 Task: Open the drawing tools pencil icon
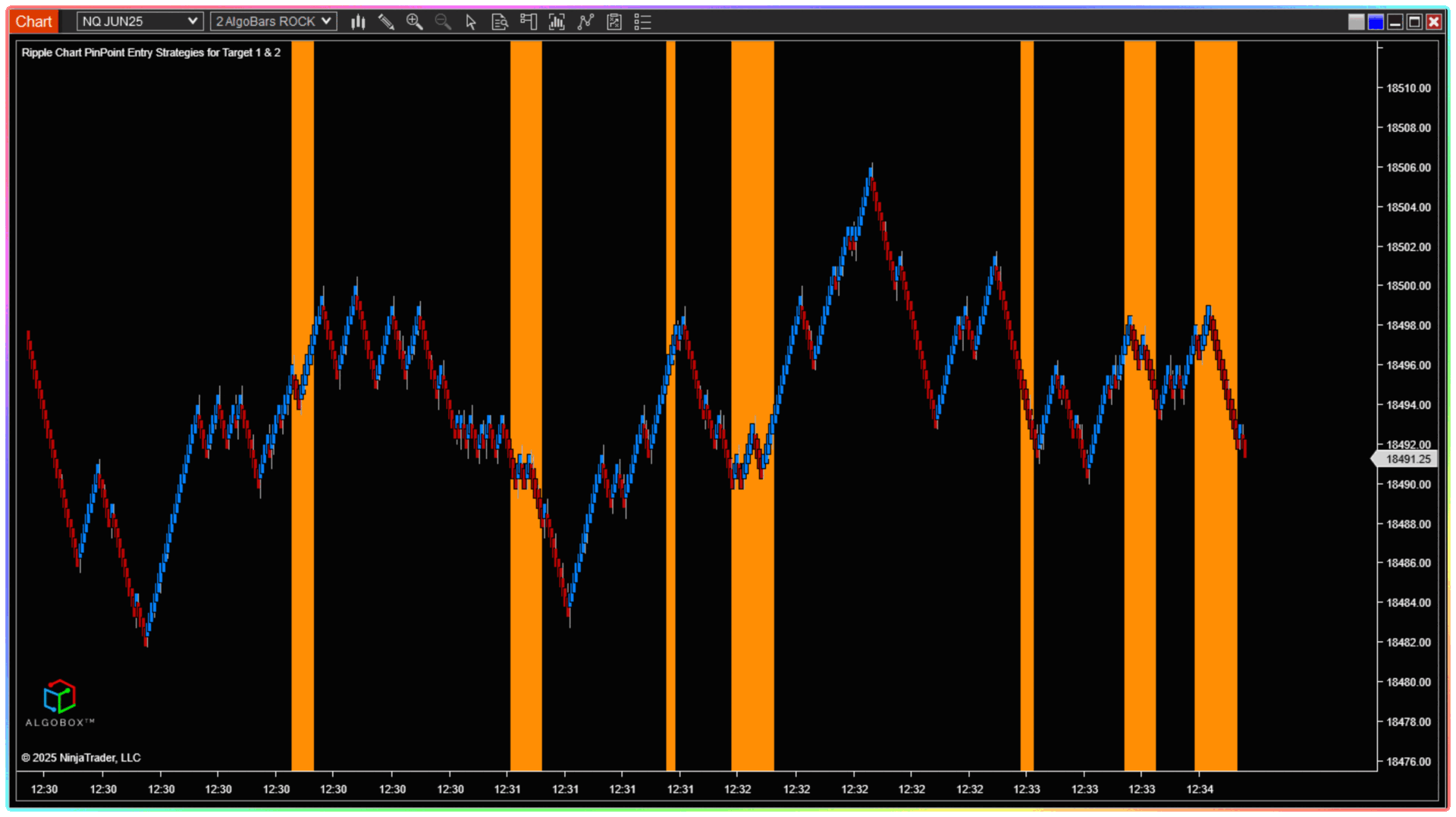[386, 22]
